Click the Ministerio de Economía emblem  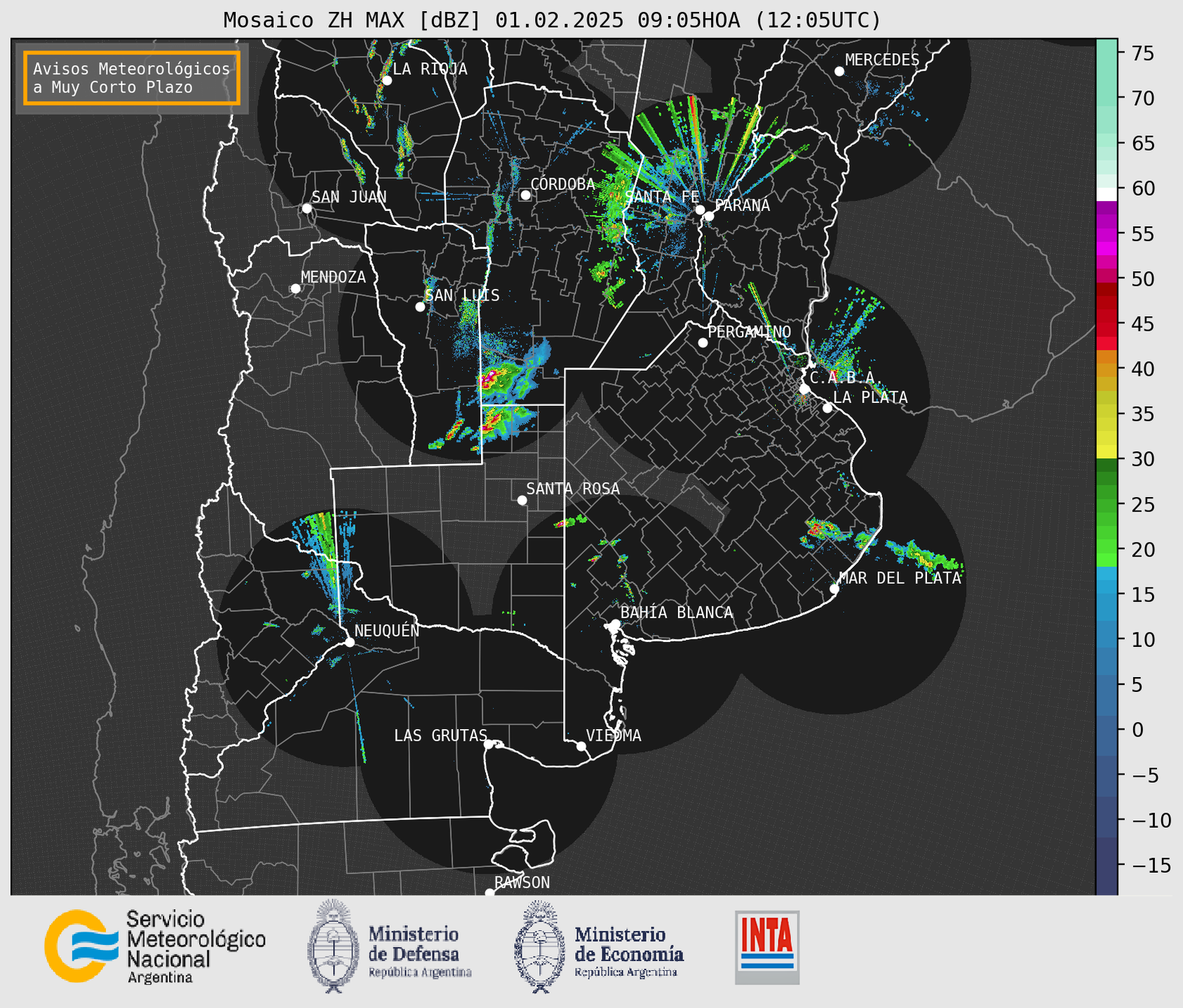click(x=540, y=946)
